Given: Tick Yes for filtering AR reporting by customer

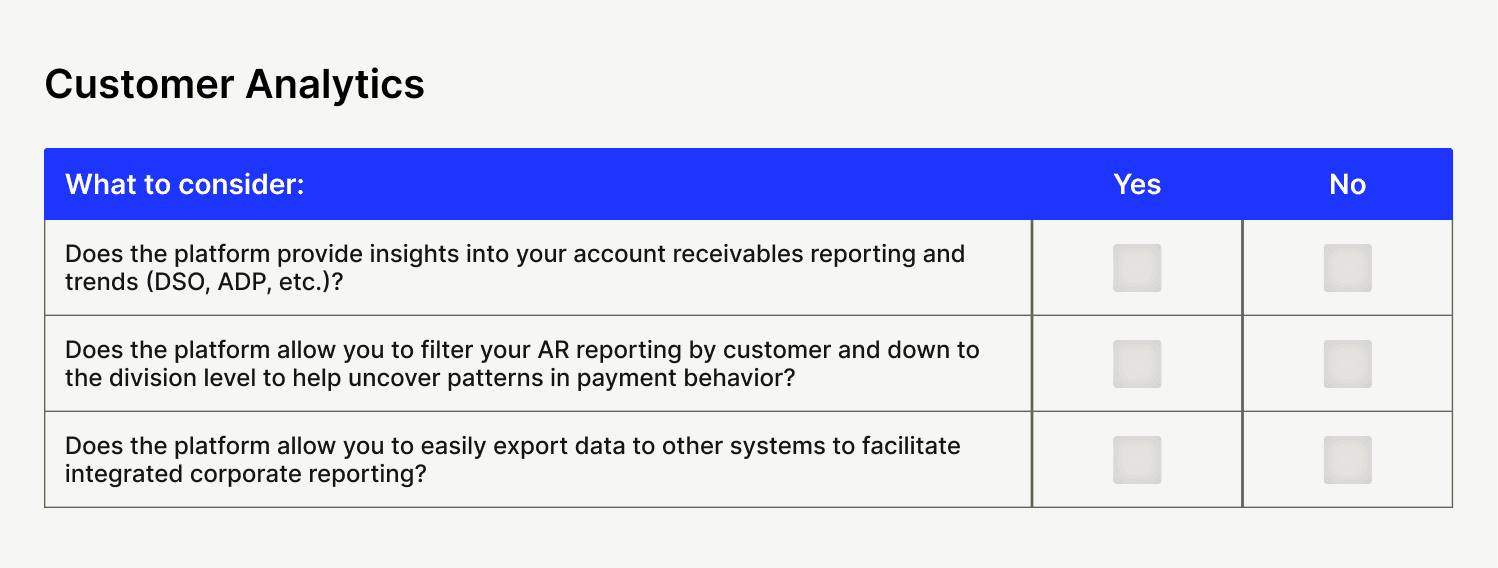Looking at the screenshot, I should [1137, 364].
